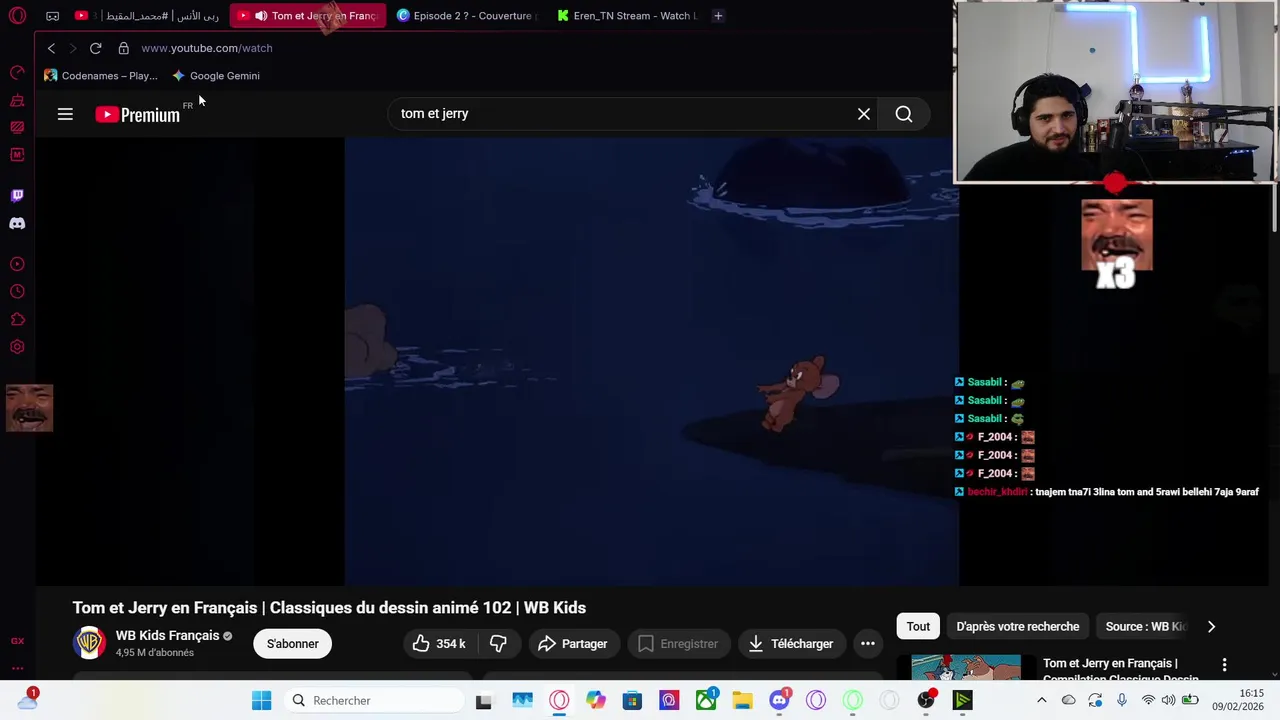The width and height of the screenshot is (1280, 720).
Task: Open Discord panel in Opera sidebar
Action: tap(17, 223)
